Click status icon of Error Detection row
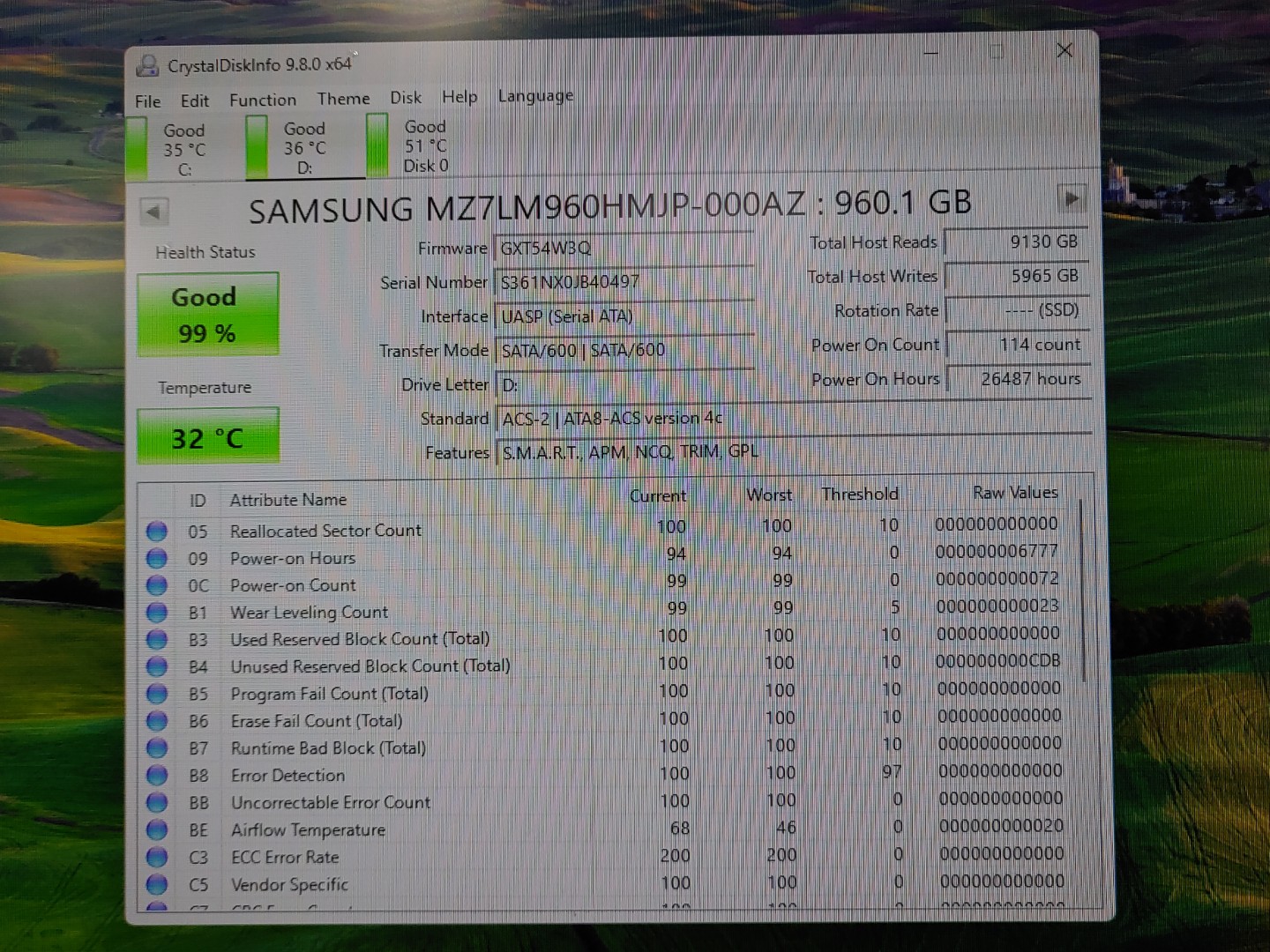 [x=157, y=776]
